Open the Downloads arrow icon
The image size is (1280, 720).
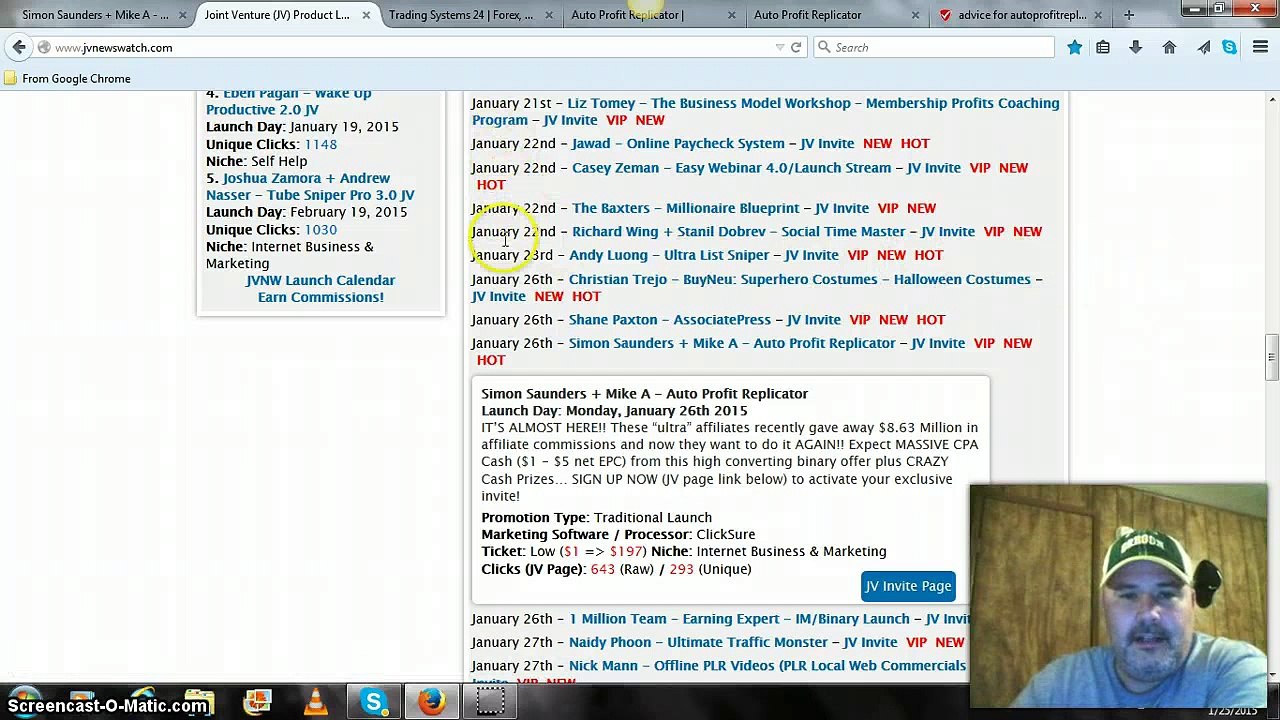(x=1135, y=47)
